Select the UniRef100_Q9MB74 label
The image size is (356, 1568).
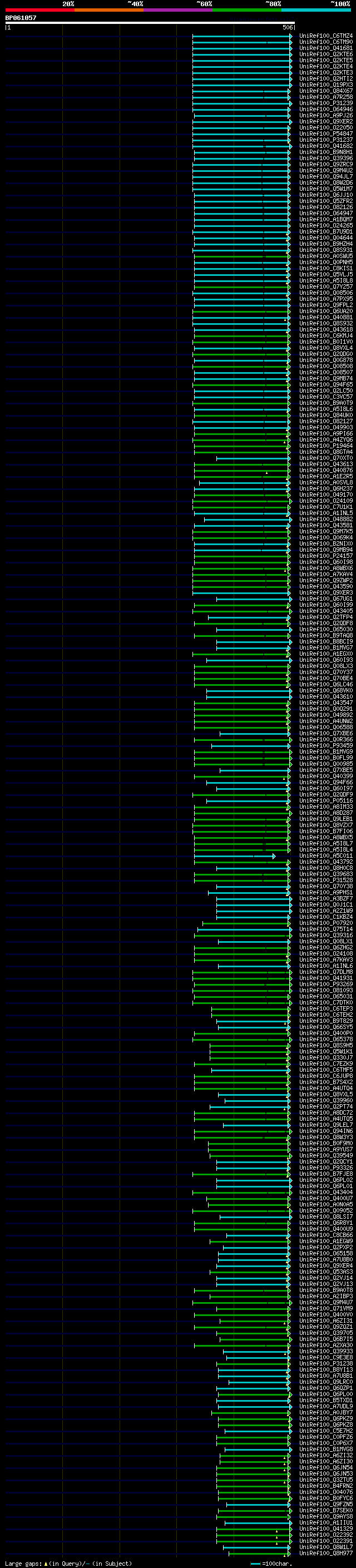pos(325,379)
